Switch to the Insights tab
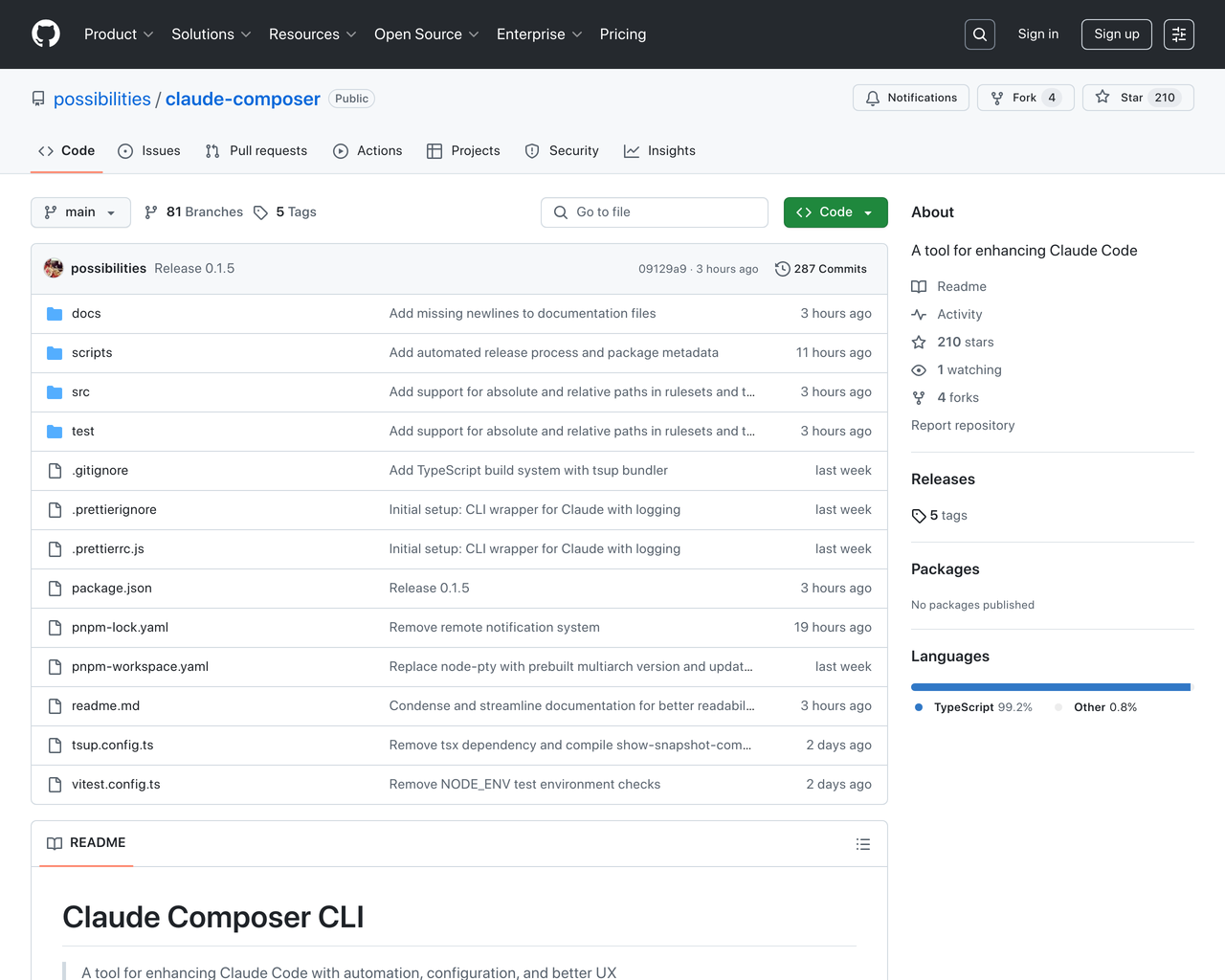Screen dimensions: 1225x980 point(659,151)
